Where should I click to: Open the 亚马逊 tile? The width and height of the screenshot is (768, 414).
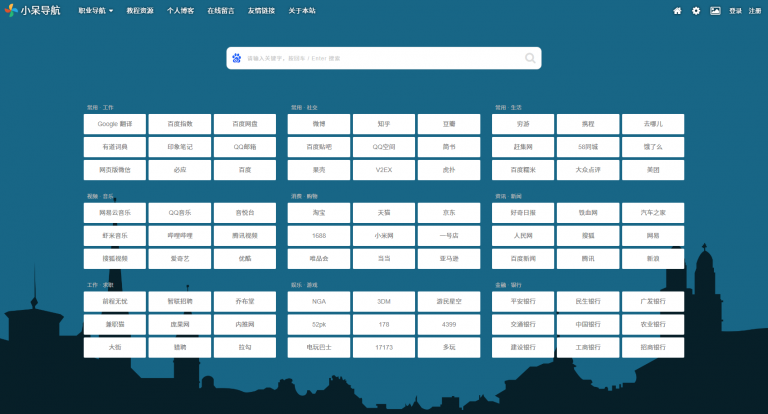(x=449, y=259)
